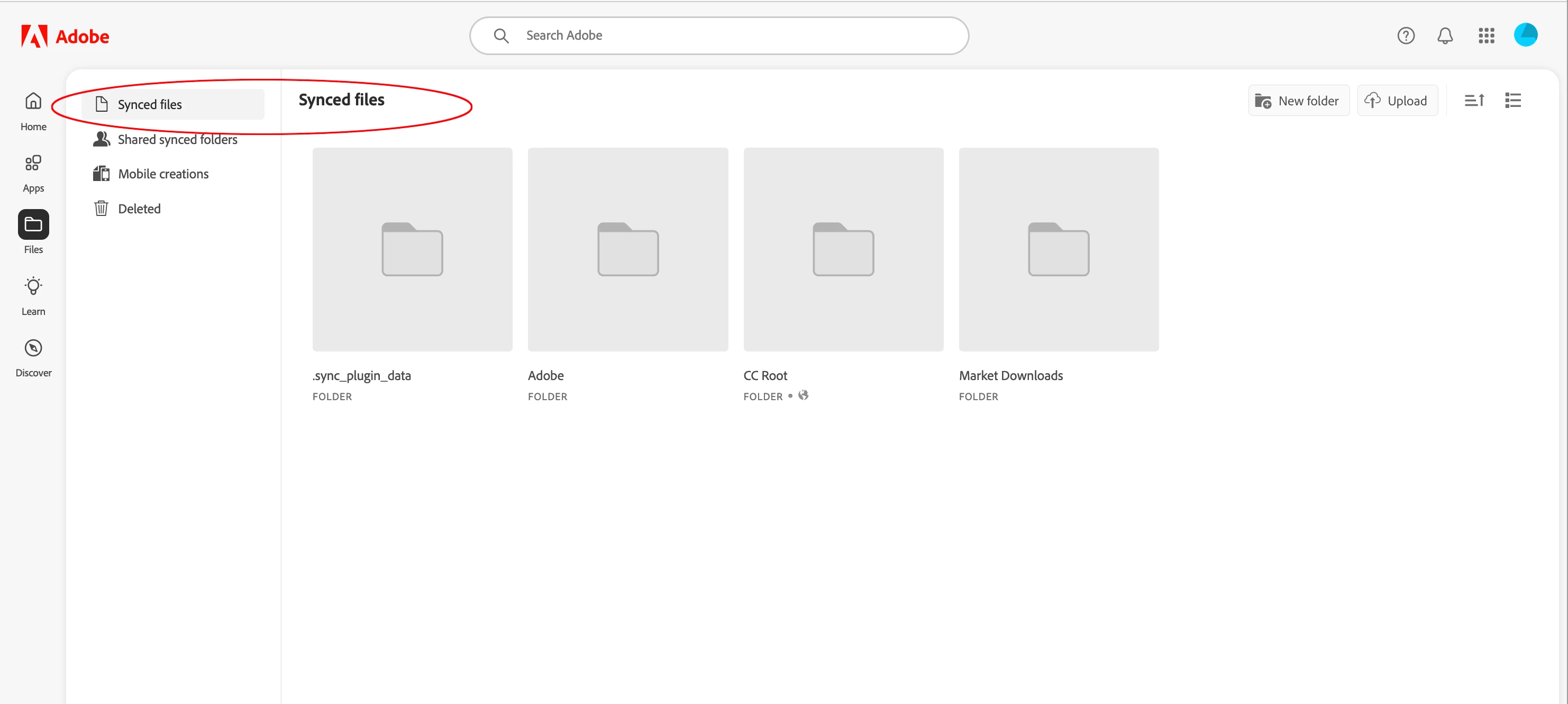This screenshot has height=704, width=1568.
Task: Open the sort order options
Action: [x=1474, y=101]
